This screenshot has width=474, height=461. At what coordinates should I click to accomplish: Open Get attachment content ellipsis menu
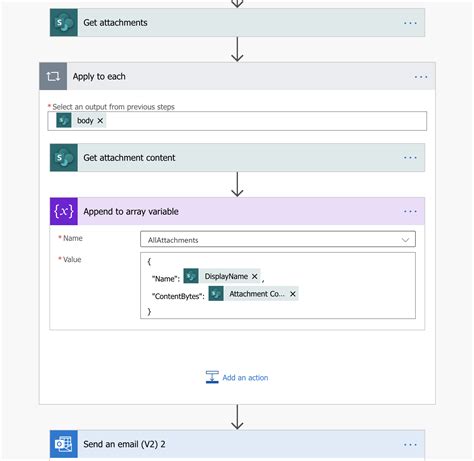coord(410,157)
